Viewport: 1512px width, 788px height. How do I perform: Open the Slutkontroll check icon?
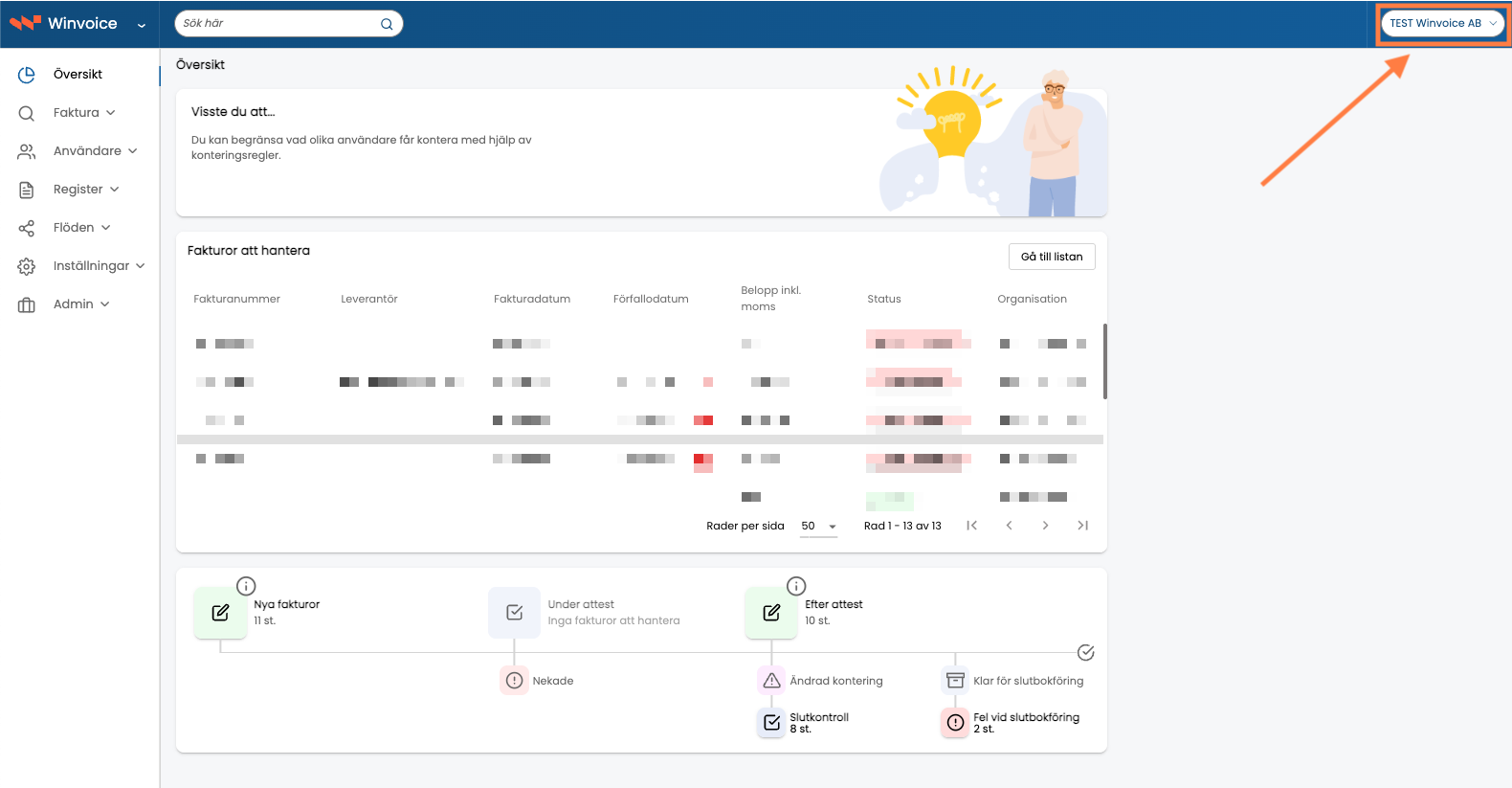[x=771, y=723]
